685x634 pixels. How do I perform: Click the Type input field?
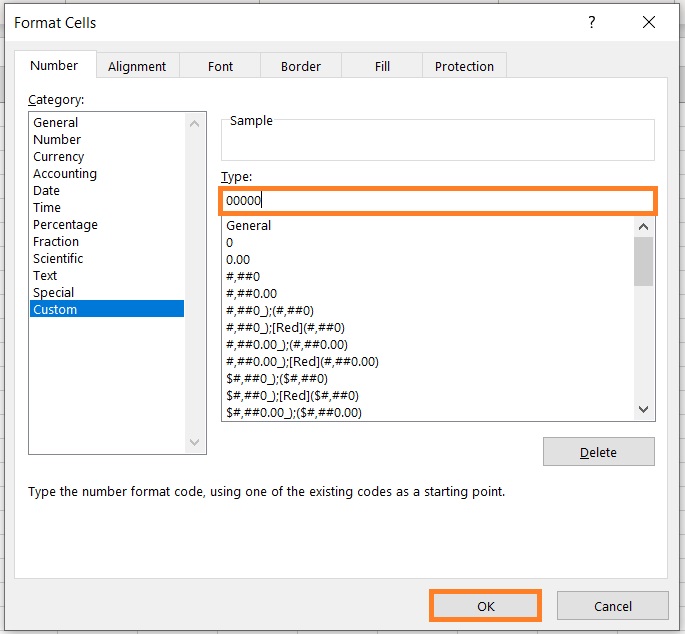(438, 201)
